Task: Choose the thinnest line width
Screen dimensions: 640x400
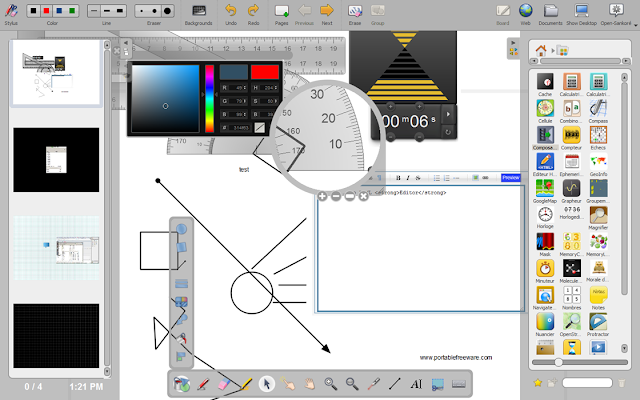Action: click(93, 11)
